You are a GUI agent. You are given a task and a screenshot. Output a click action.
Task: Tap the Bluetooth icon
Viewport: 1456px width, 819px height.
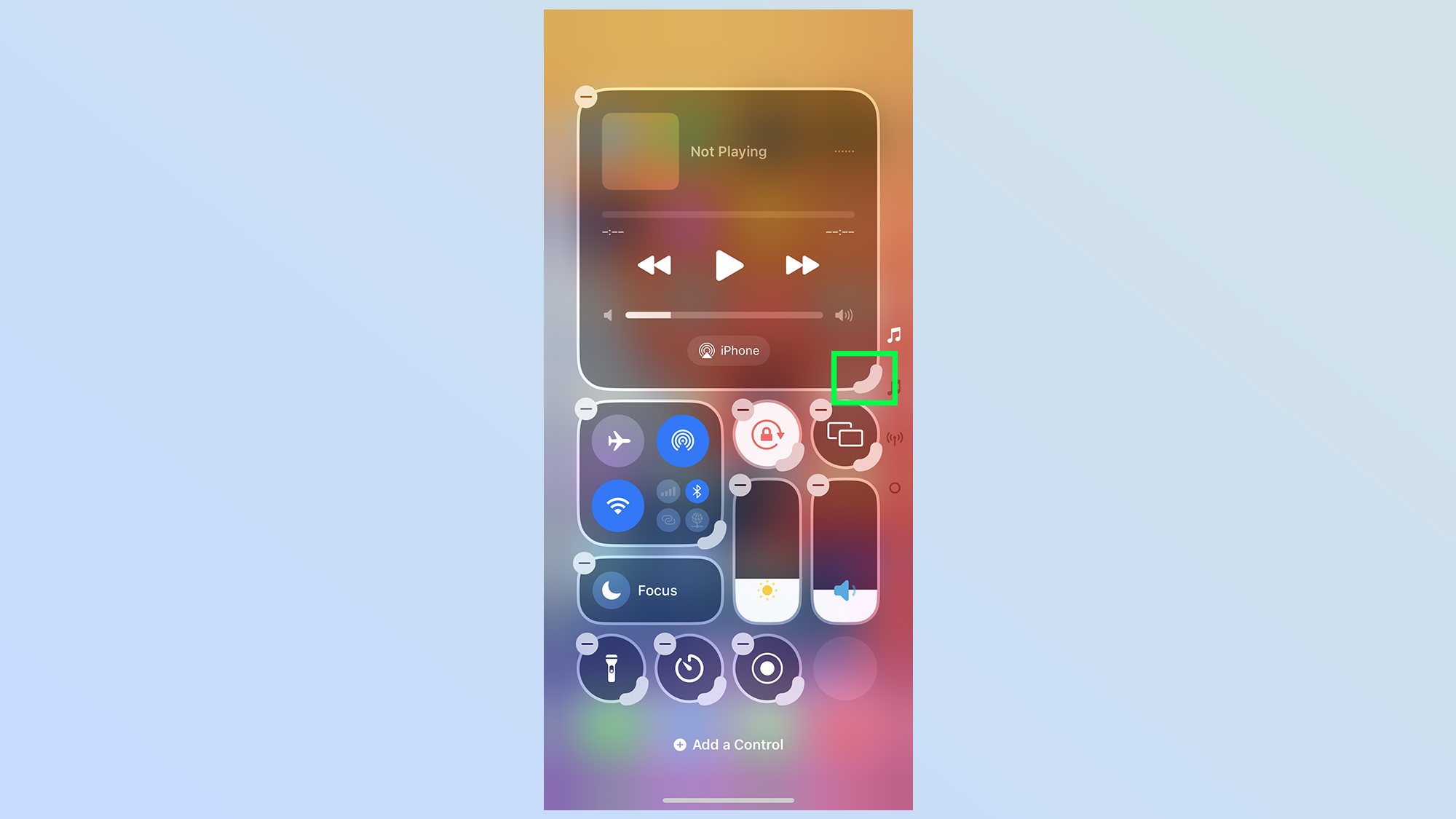(696, 490)
